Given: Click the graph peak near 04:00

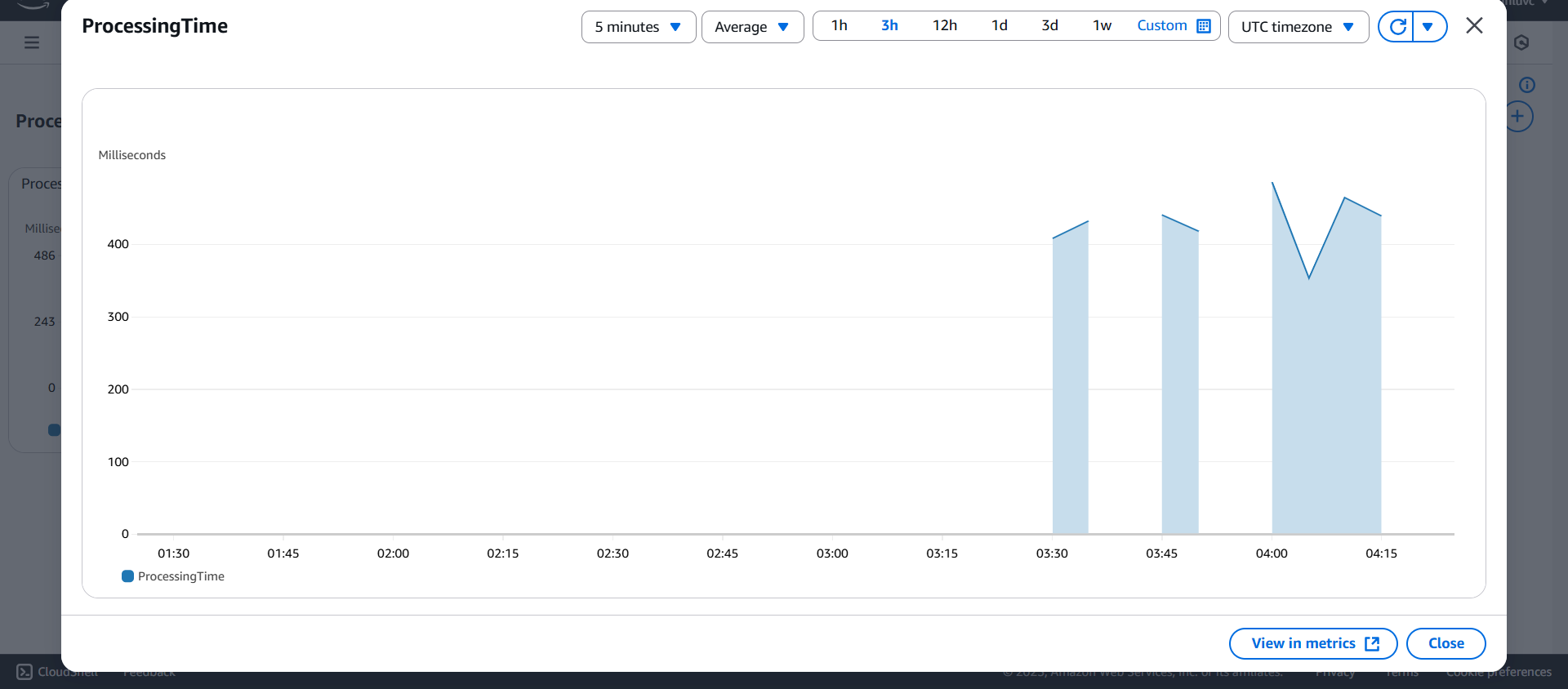Looking at the screenshot, I should tap(1272, 183).
